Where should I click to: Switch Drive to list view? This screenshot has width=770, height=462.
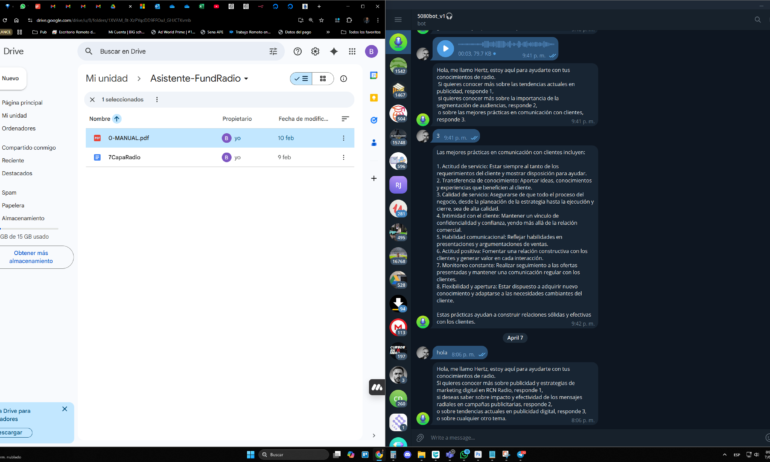tap(301, 79)
